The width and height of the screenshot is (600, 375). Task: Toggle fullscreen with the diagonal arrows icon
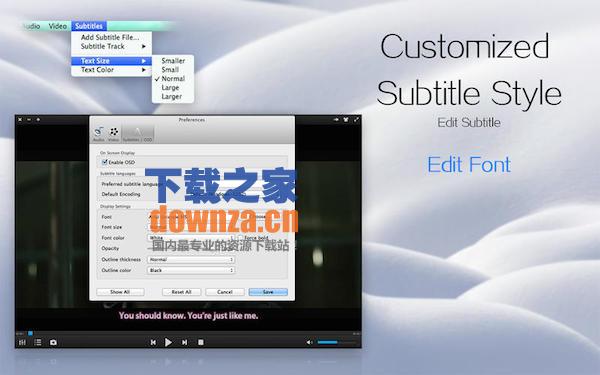point(356,120)
